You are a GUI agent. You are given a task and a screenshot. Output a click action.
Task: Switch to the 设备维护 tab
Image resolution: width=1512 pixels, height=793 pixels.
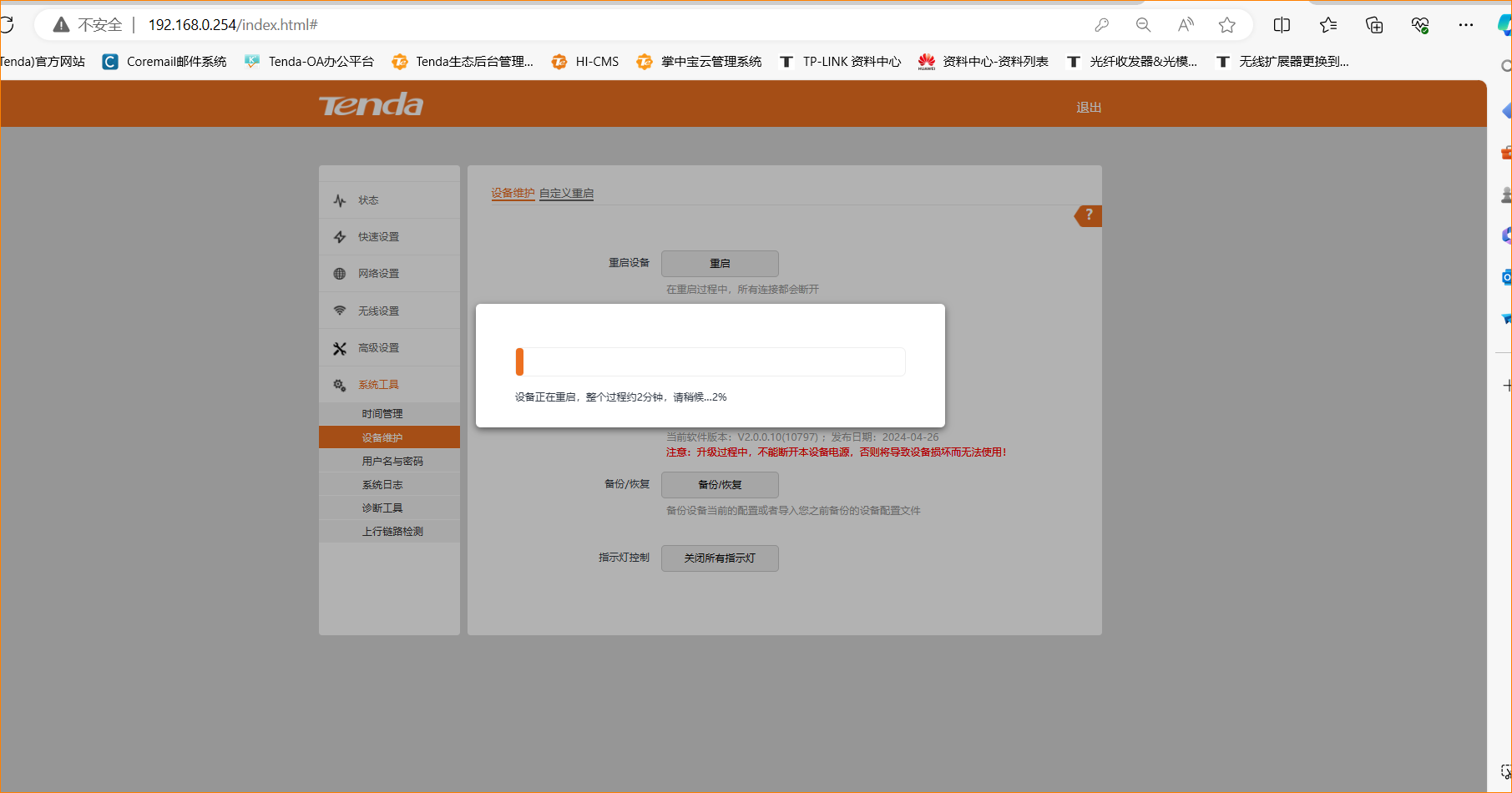[513, 194]
